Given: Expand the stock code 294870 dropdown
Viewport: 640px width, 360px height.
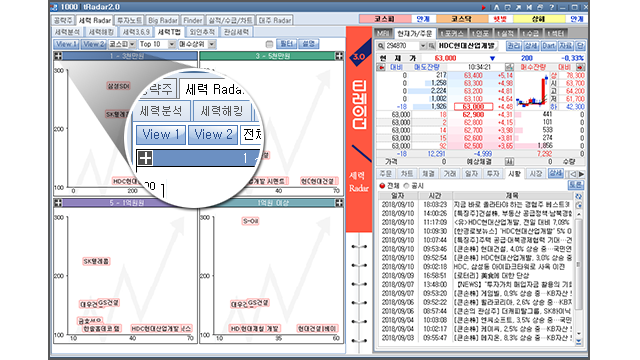Looking at the screenshot, I should (x=422, y=46).
